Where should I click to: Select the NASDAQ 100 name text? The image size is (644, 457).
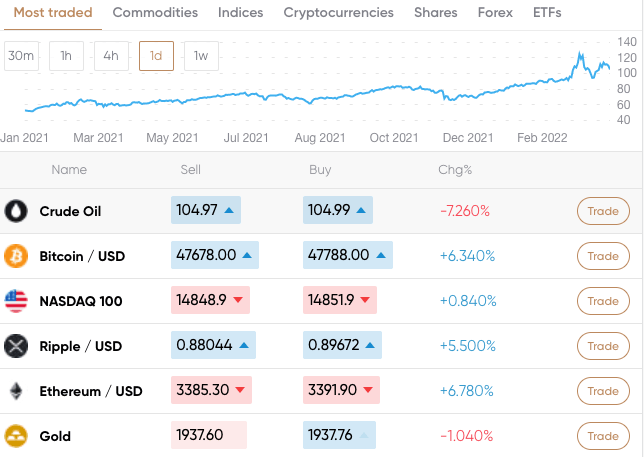click(81, 301)
